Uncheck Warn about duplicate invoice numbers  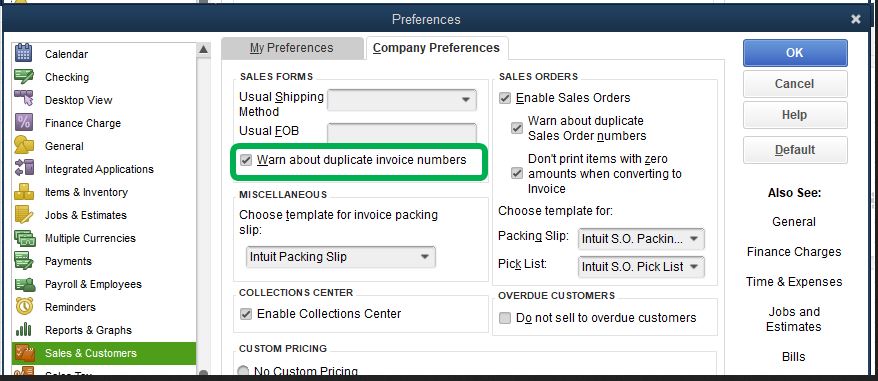[246, 160]
